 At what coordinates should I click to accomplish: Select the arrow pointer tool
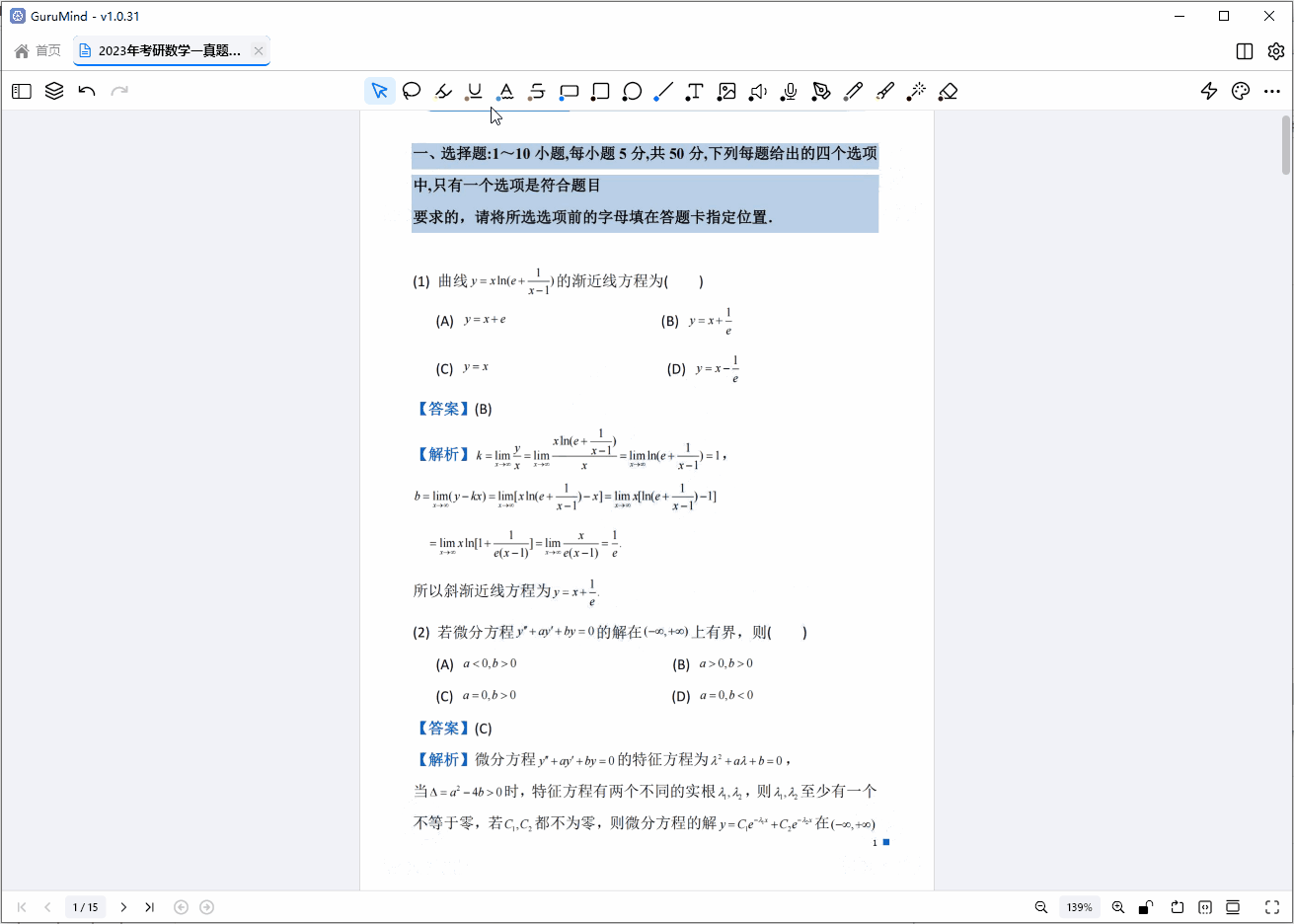click(379, 91)
